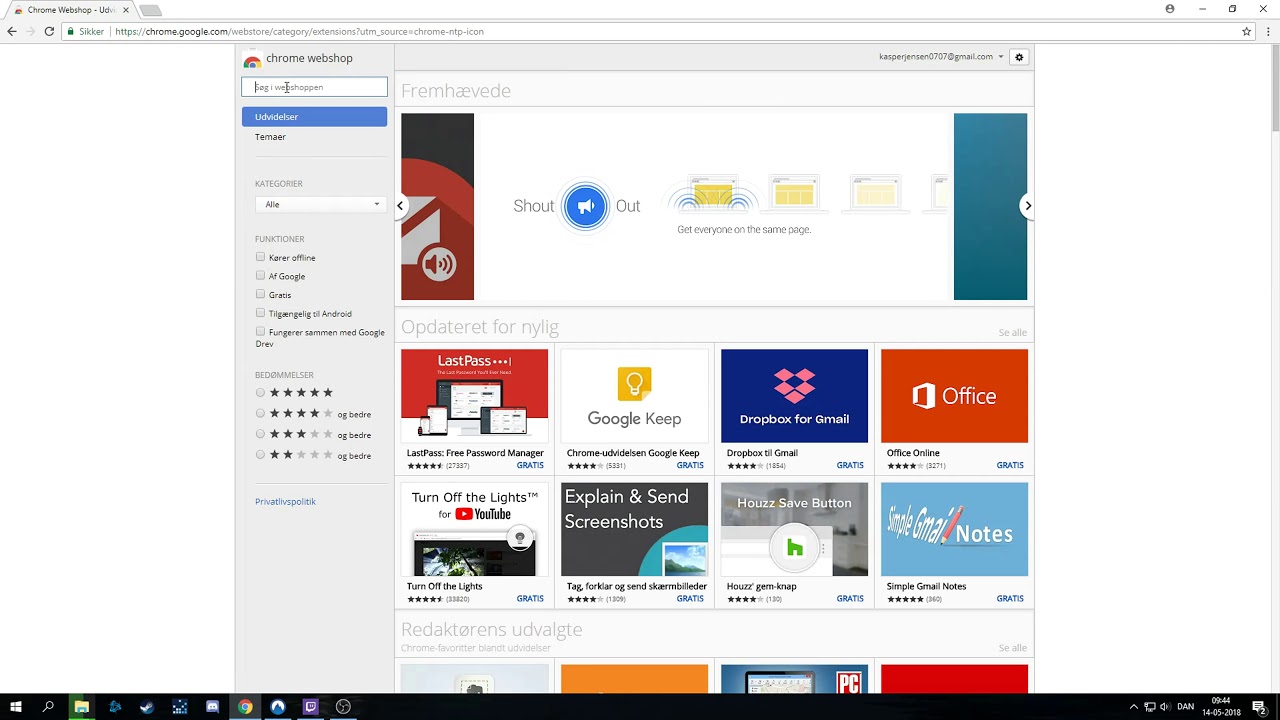Image resolution: width=1280 pixels, height=720 pixels.
Task: Check the 'Af Google' filter
Action: pyautogui.click(x=260, y=275)
